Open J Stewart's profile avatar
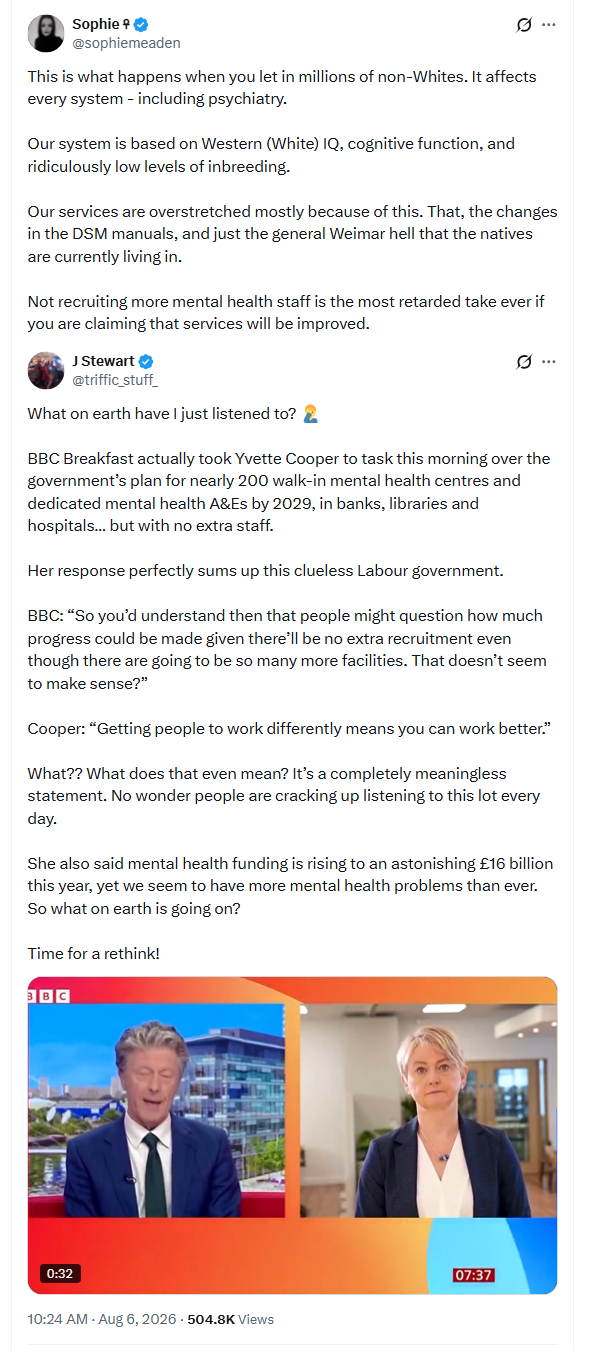The width and height of the screenshot is (616, 1372). [x=45, y=370]
